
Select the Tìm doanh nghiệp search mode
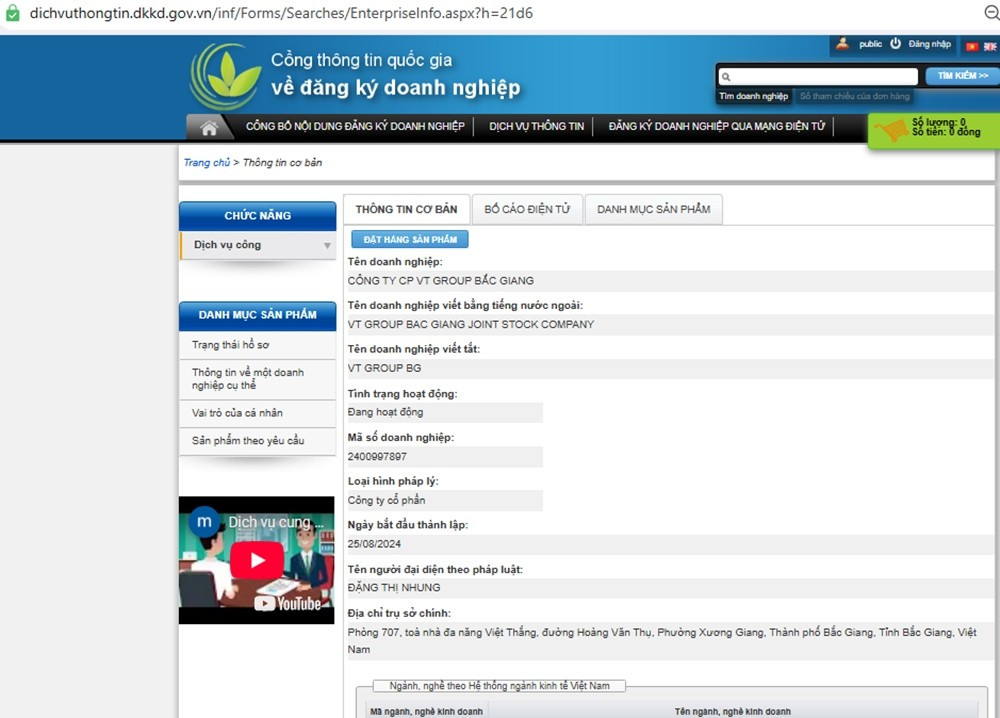pyautogui.click(x=754, y=96)
